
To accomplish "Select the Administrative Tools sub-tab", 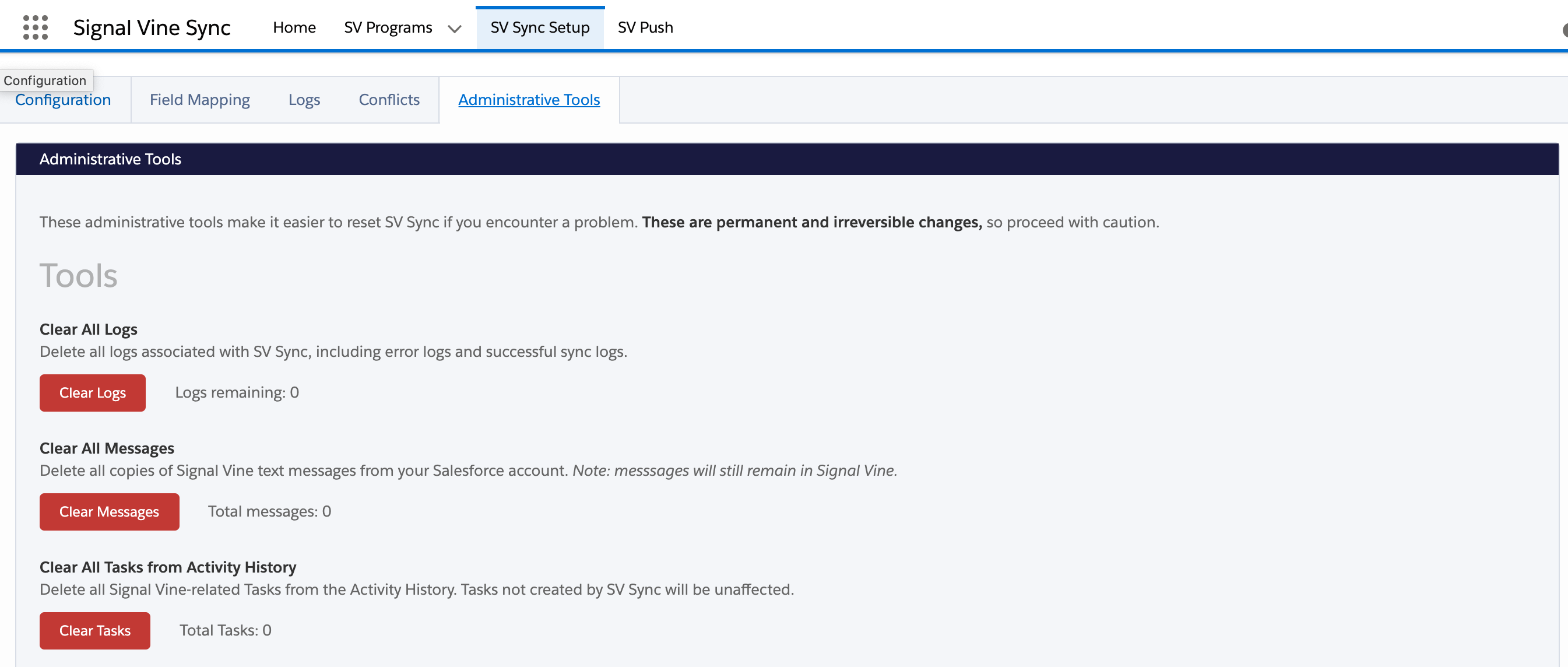I will click(x=529, y=99).
